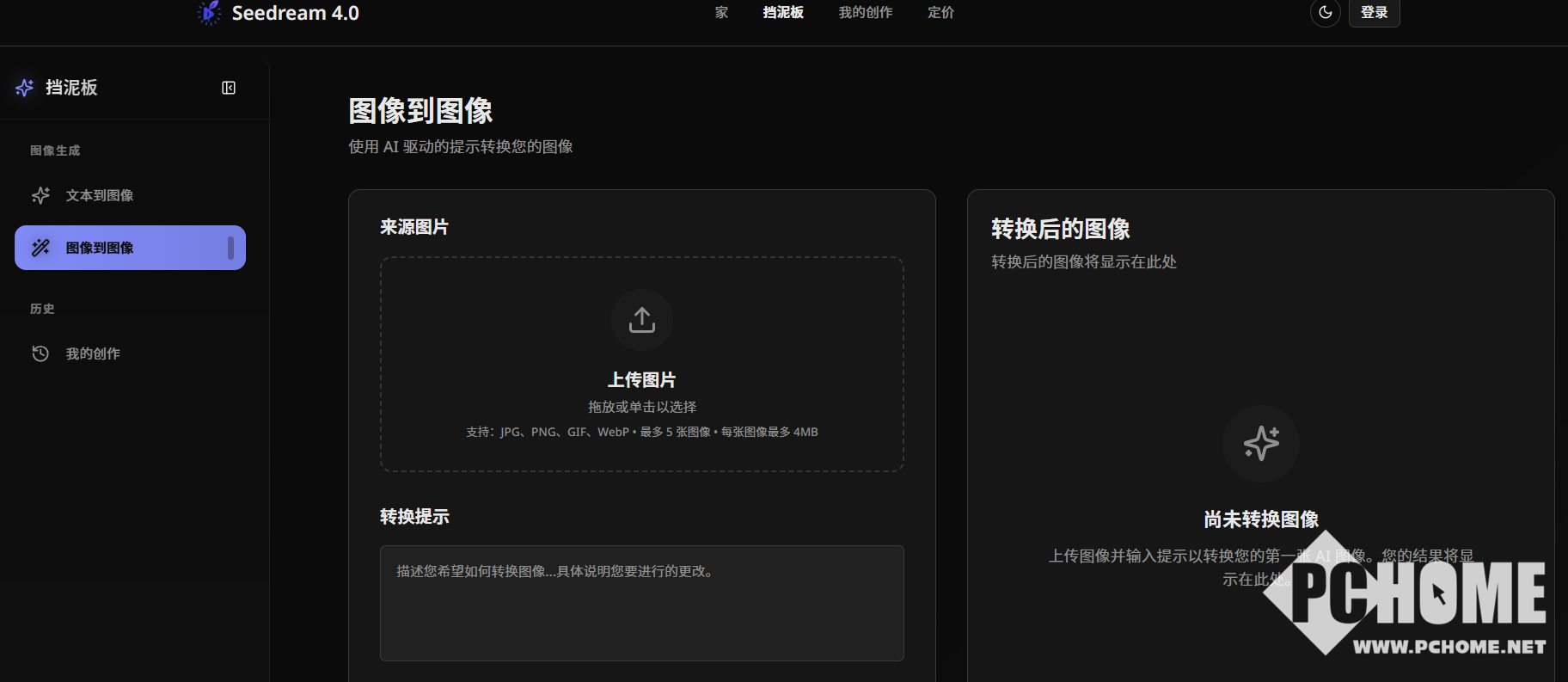
Task: Click the magic wand icon for 图像到图像
Action: pyautogui.click(x=40, y=248)
